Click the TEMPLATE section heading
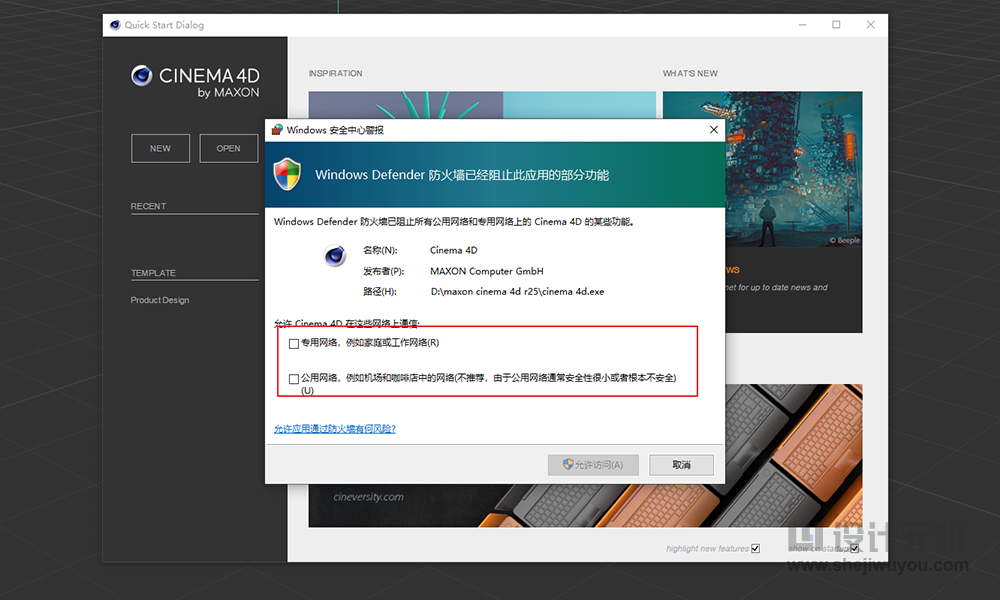The height and width of the screenshot is (600, 1000). [x=153, y=273]
